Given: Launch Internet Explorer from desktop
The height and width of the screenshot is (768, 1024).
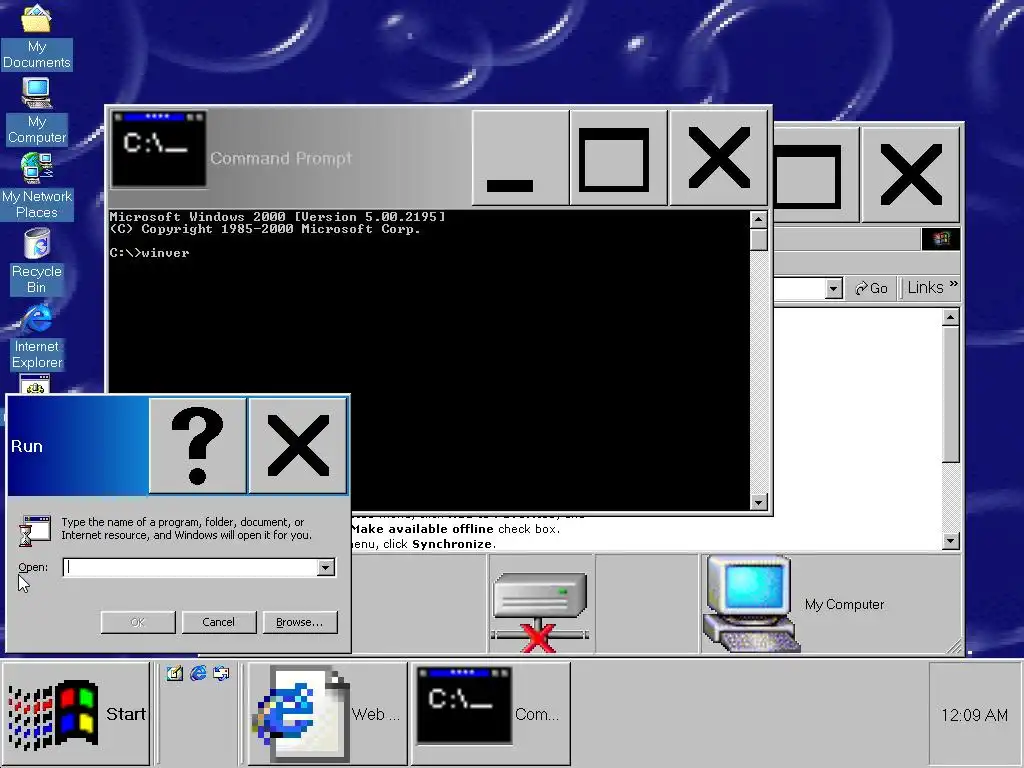Looking at the screenshot, I should tap(37, 336).
